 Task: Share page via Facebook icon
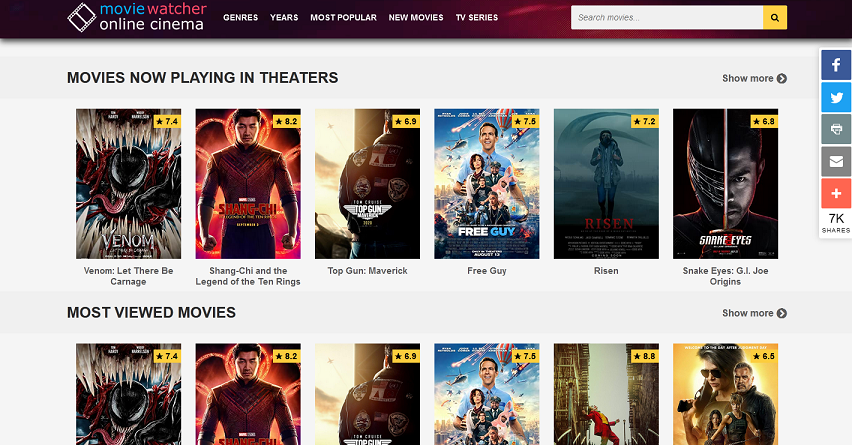[x=836, y=65]
